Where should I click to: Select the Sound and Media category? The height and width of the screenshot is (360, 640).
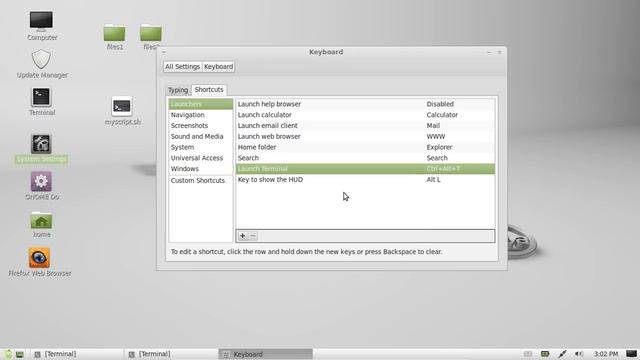tap(201, 136)
